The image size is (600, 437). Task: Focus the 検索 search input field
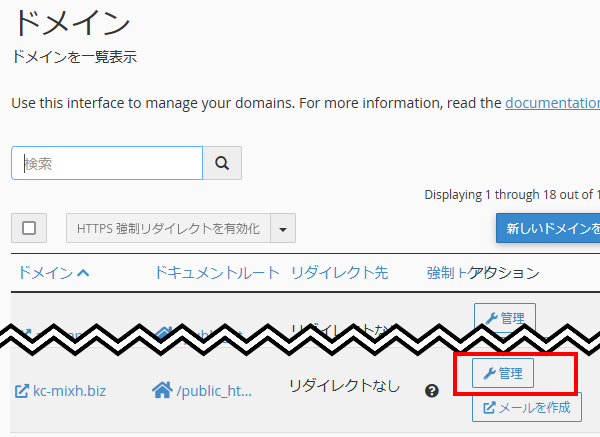tap(107, 163)
